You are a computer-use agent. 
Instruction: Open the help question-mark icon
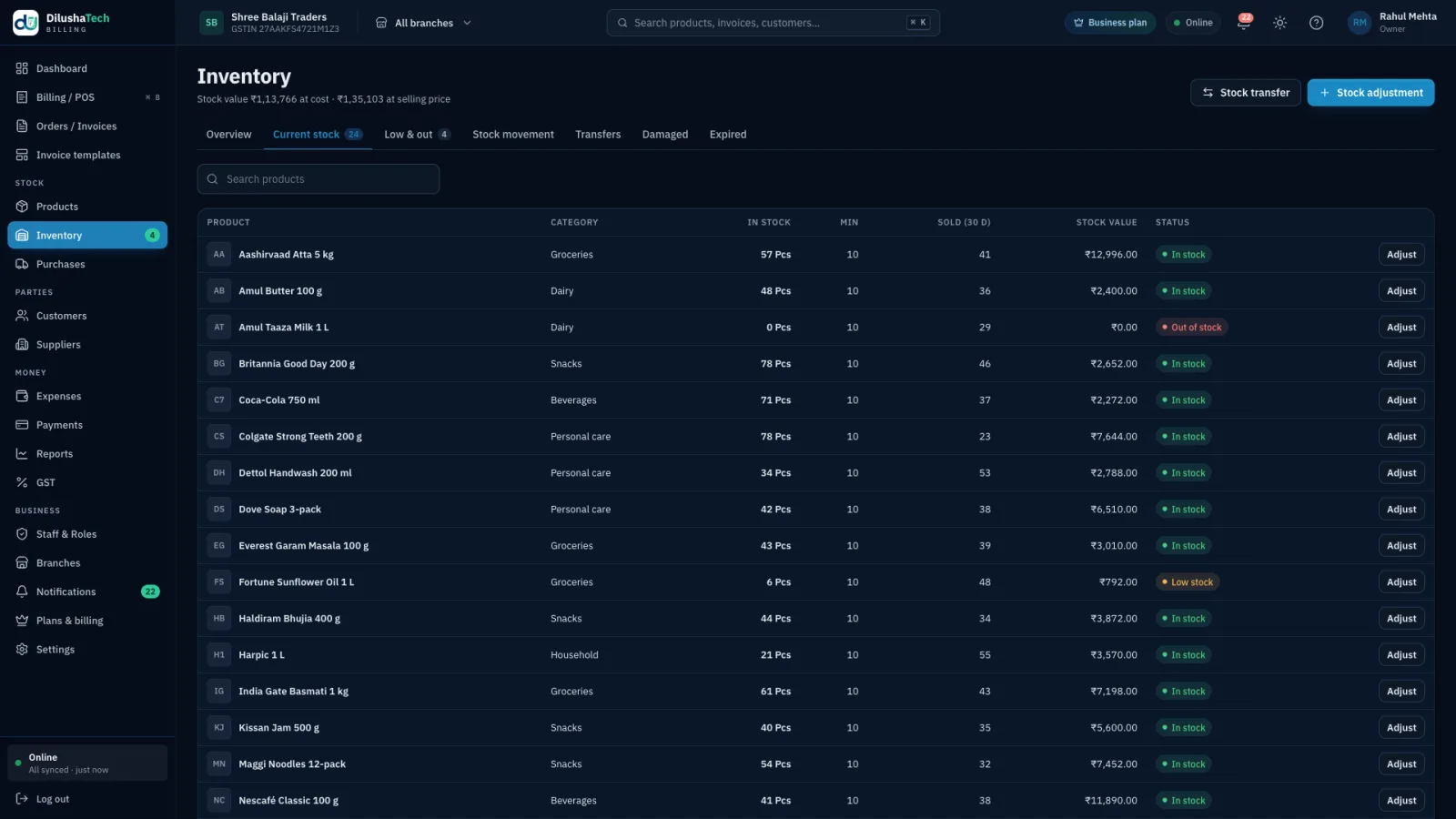[1316, 23]
